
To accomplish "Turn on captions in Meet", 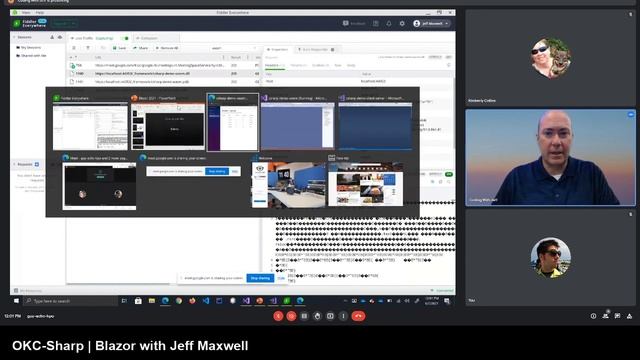I will click(304, 316).
